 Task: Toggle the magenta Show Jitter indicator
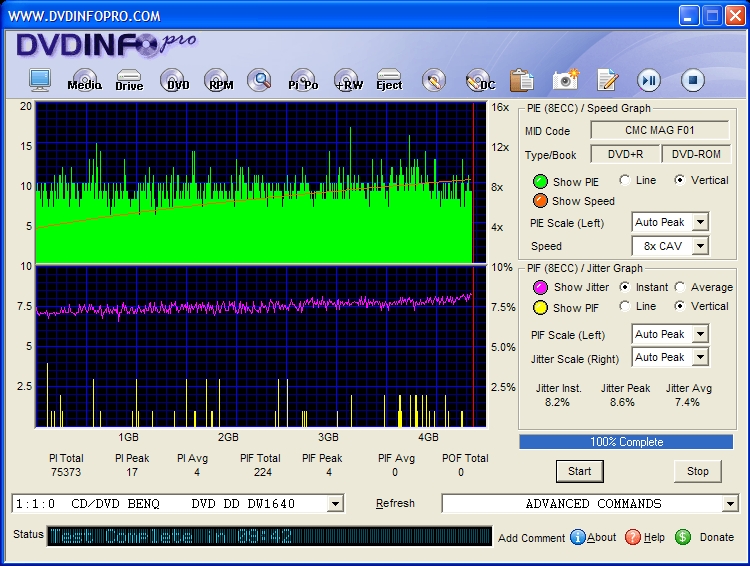coord(540,287)
